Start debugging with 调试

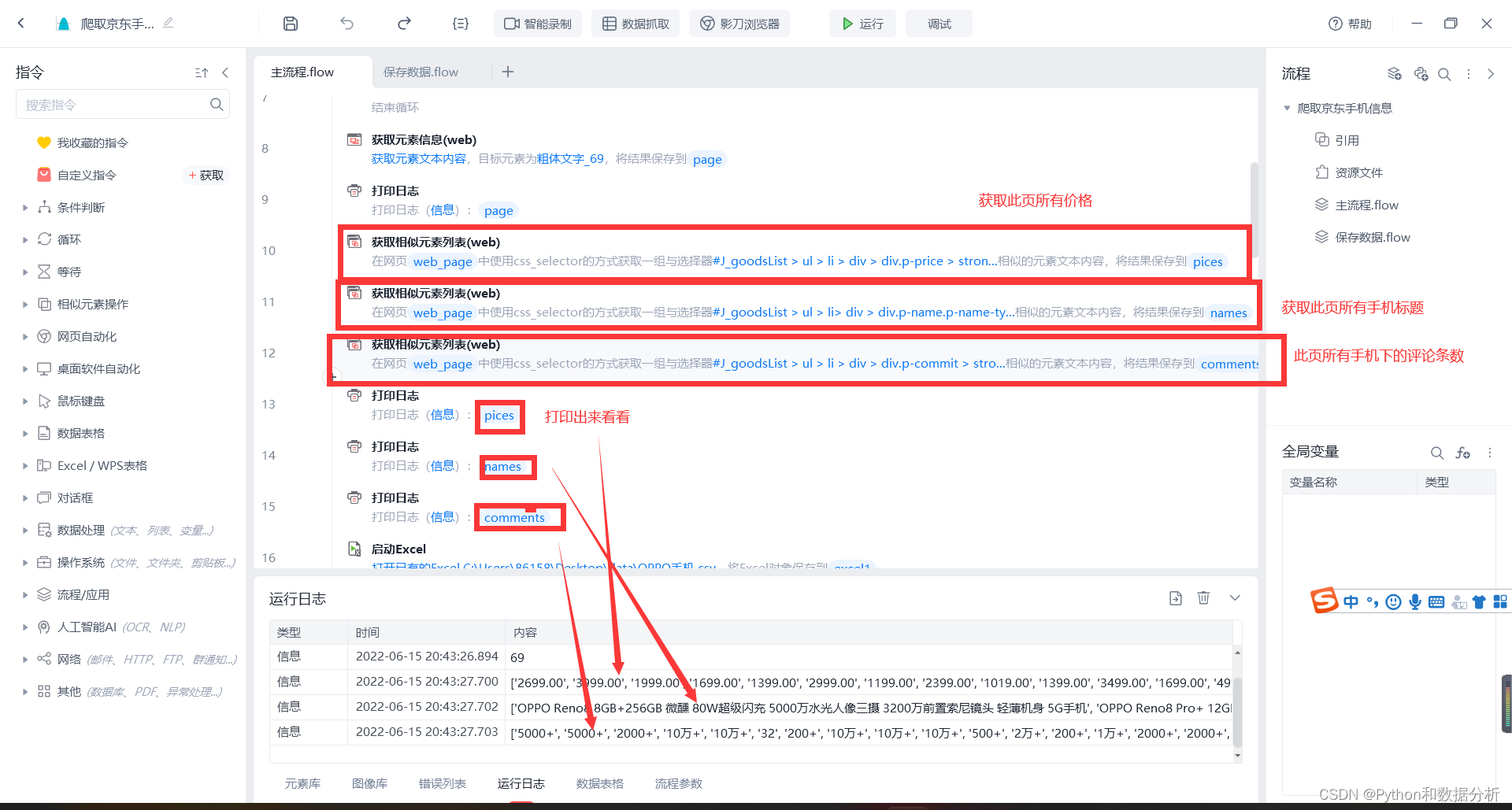pos(939,24)
